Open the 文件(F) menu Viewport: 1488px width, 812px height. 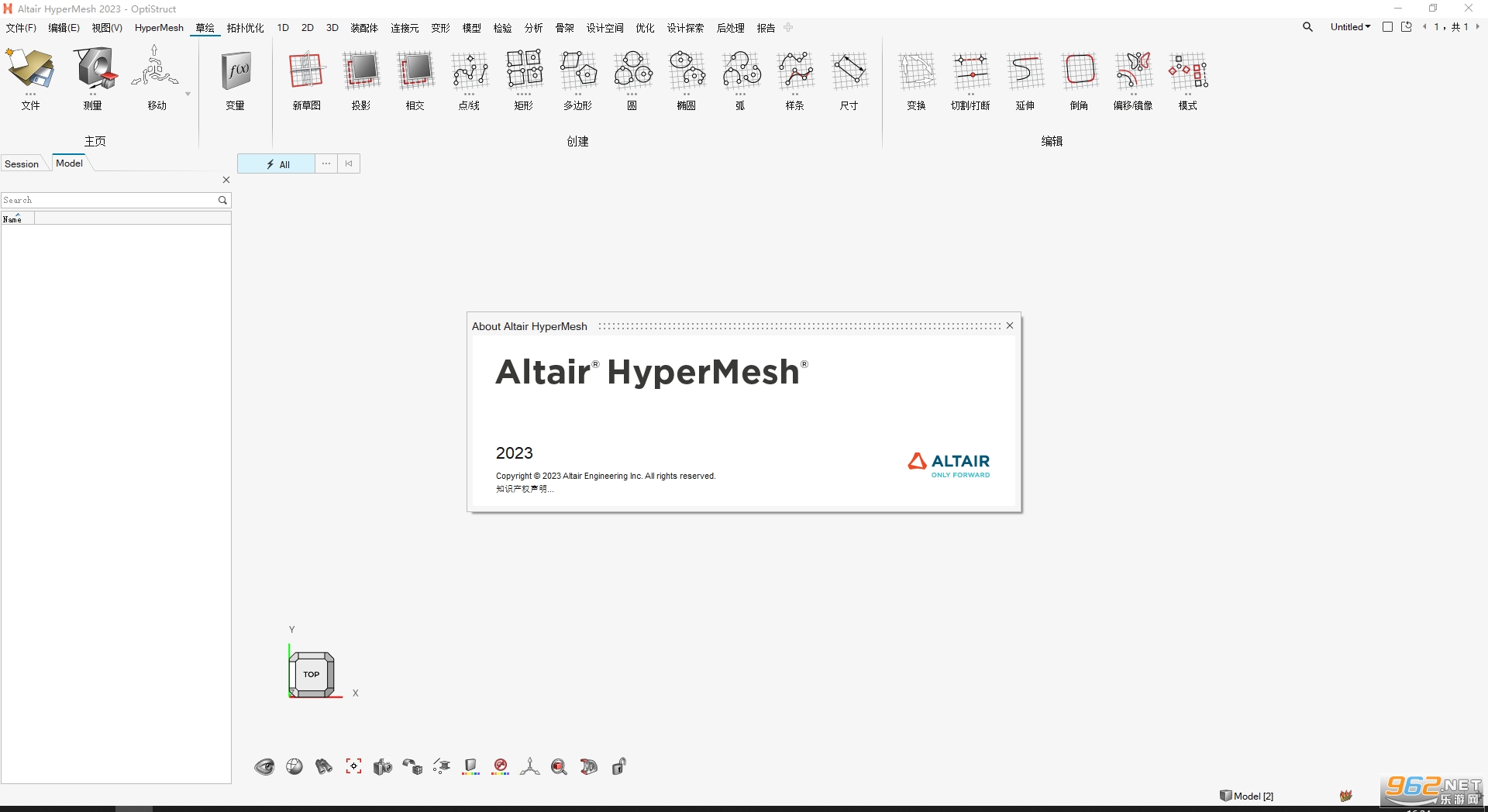(x=21, y=28)
